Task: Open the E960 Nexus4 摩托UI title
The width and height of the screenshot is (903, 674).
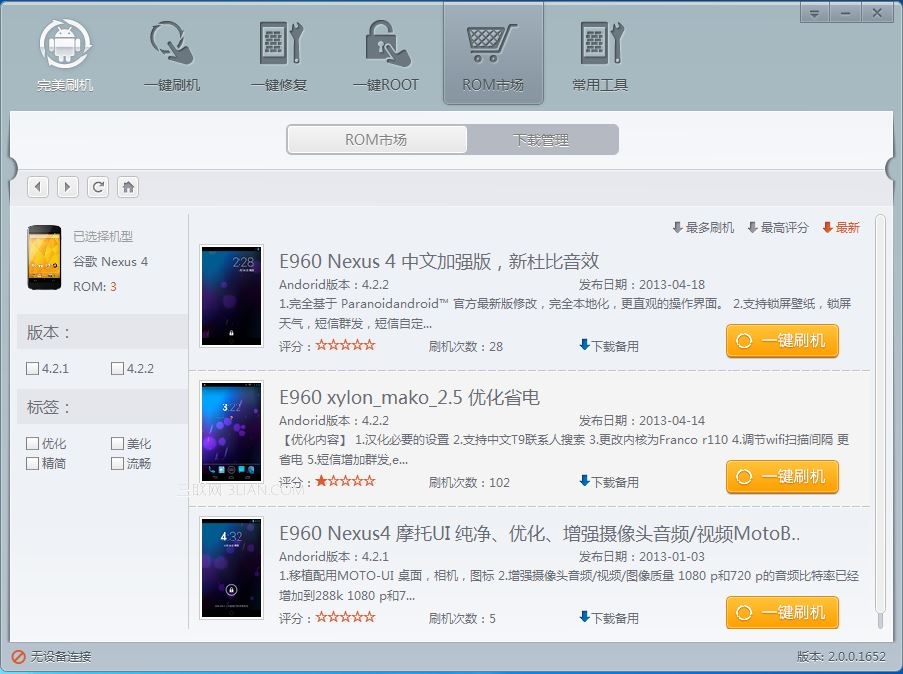Action: click(540, 533)
